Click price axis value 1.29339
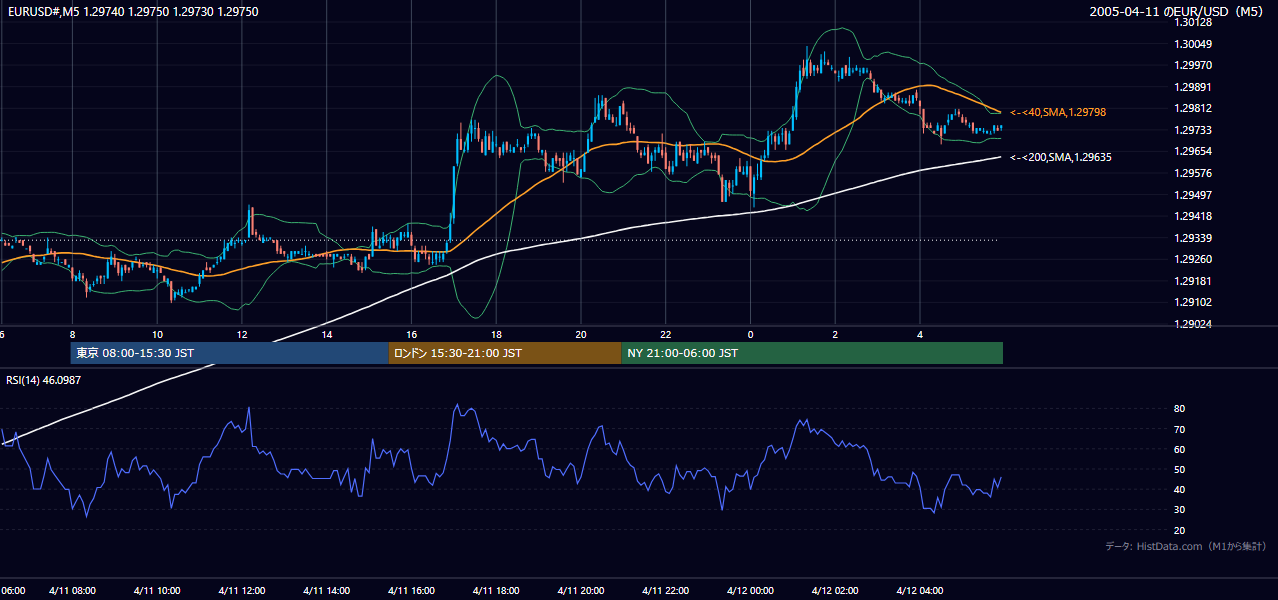Image resolution: width=1278 pixels, height=600 pixels. pos(1193,238)
